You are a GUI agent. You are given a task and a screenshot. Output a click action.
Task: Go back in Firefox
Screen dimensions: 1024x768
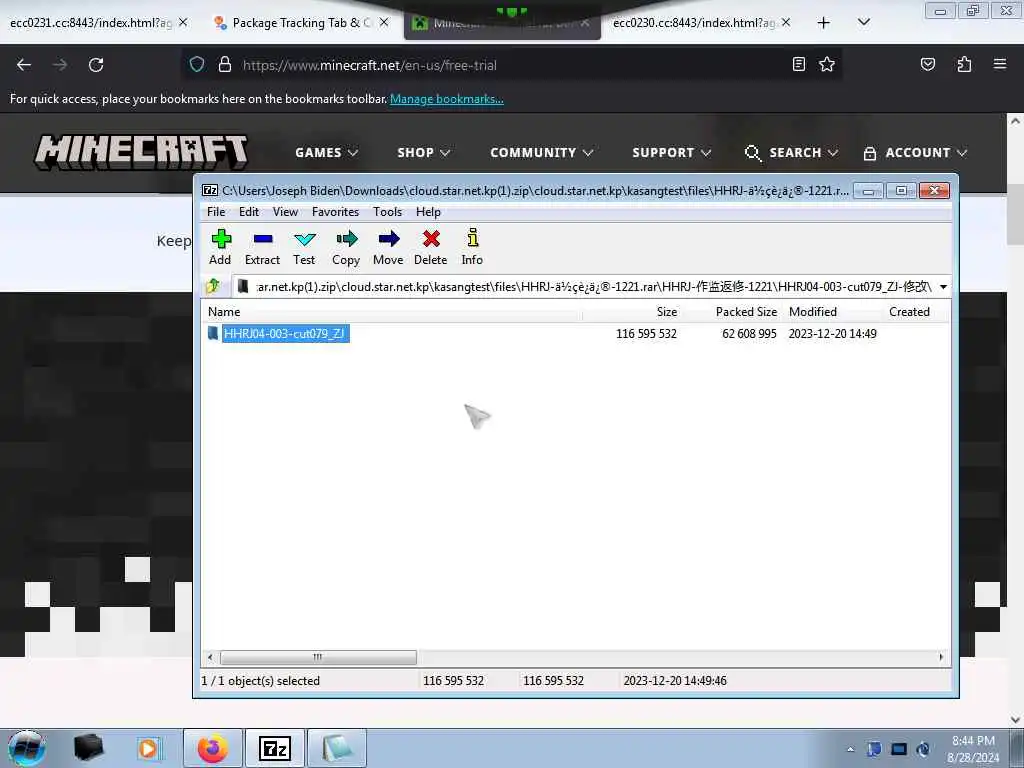24,65
